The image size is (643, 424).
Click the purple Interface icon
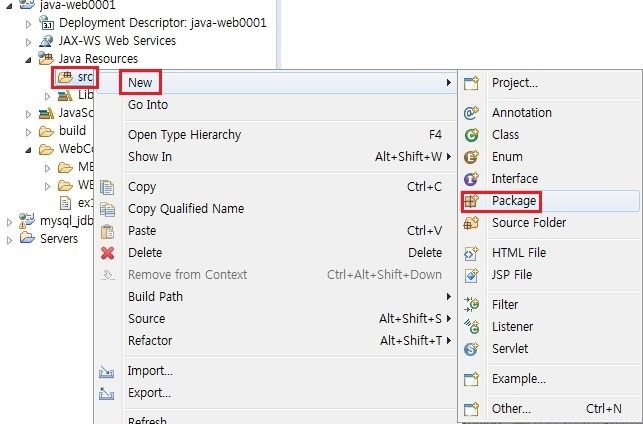pyautogui.click(x=471, y=179)
